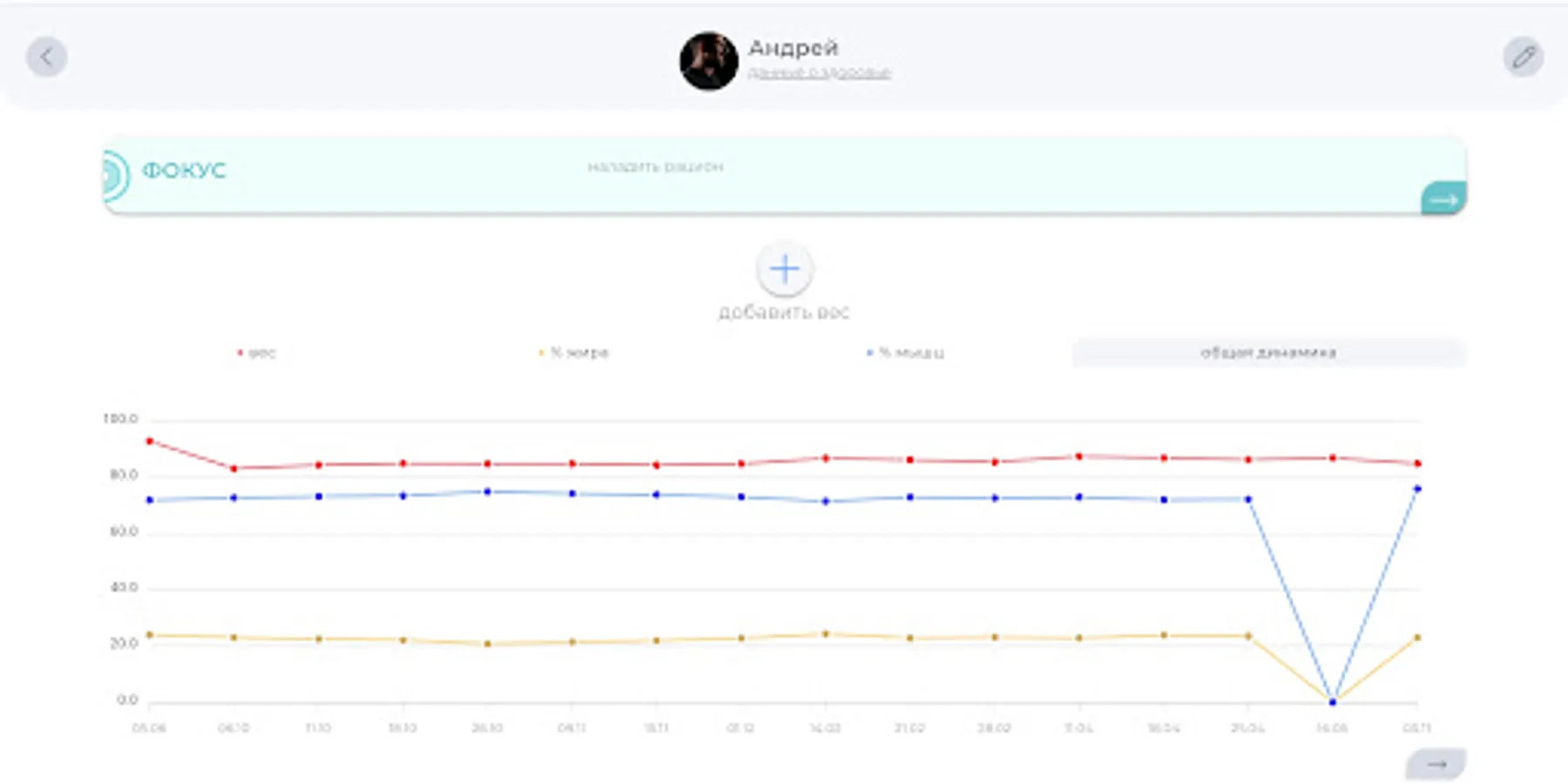The width and height of the screenshot is (1568, 784).
Task: Click the ФОКУС heading text
Action: coord(184,171)
